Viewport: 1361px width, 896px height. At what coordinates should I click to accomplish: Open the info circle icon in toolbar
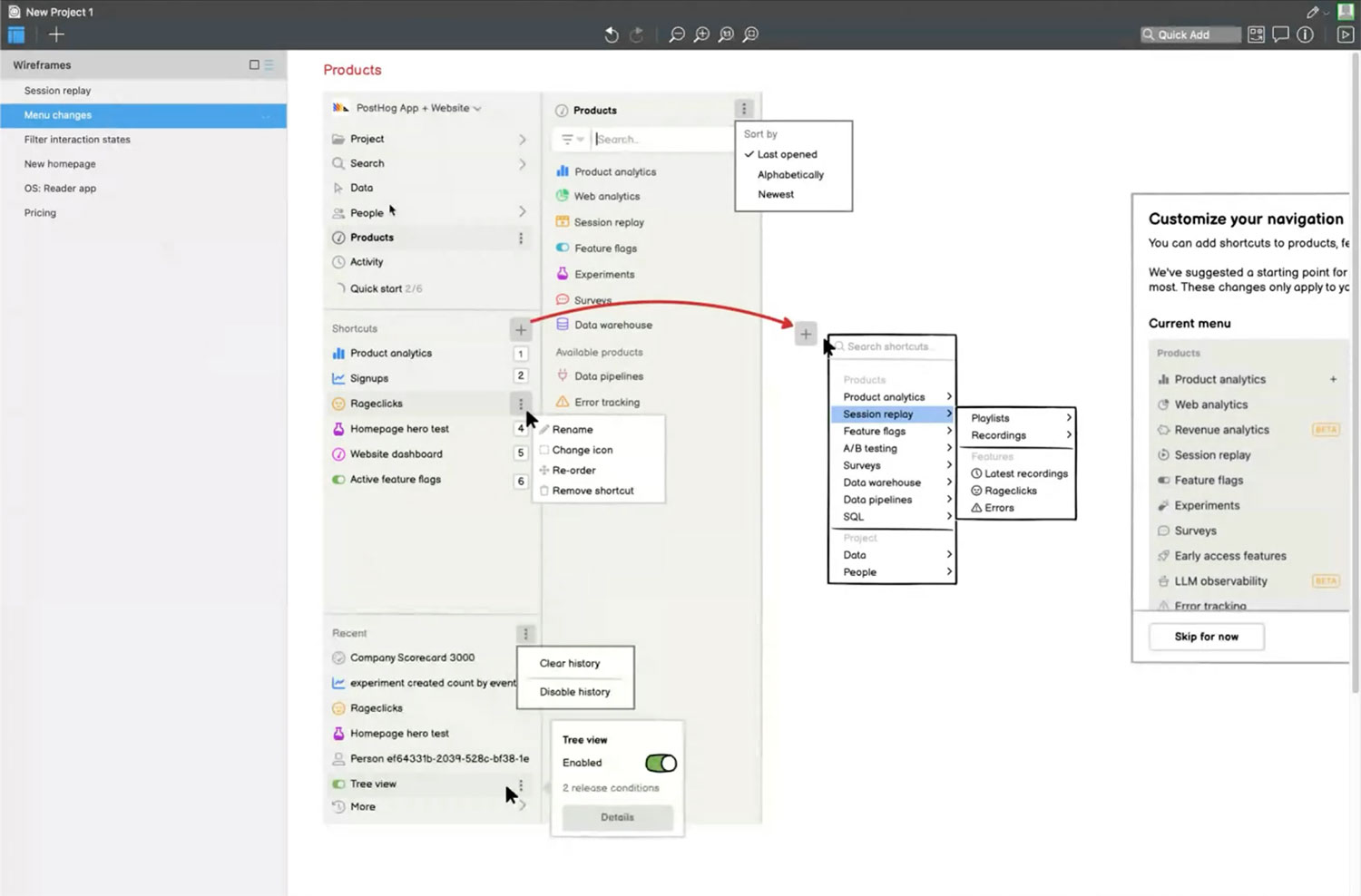pos(1305,34)
